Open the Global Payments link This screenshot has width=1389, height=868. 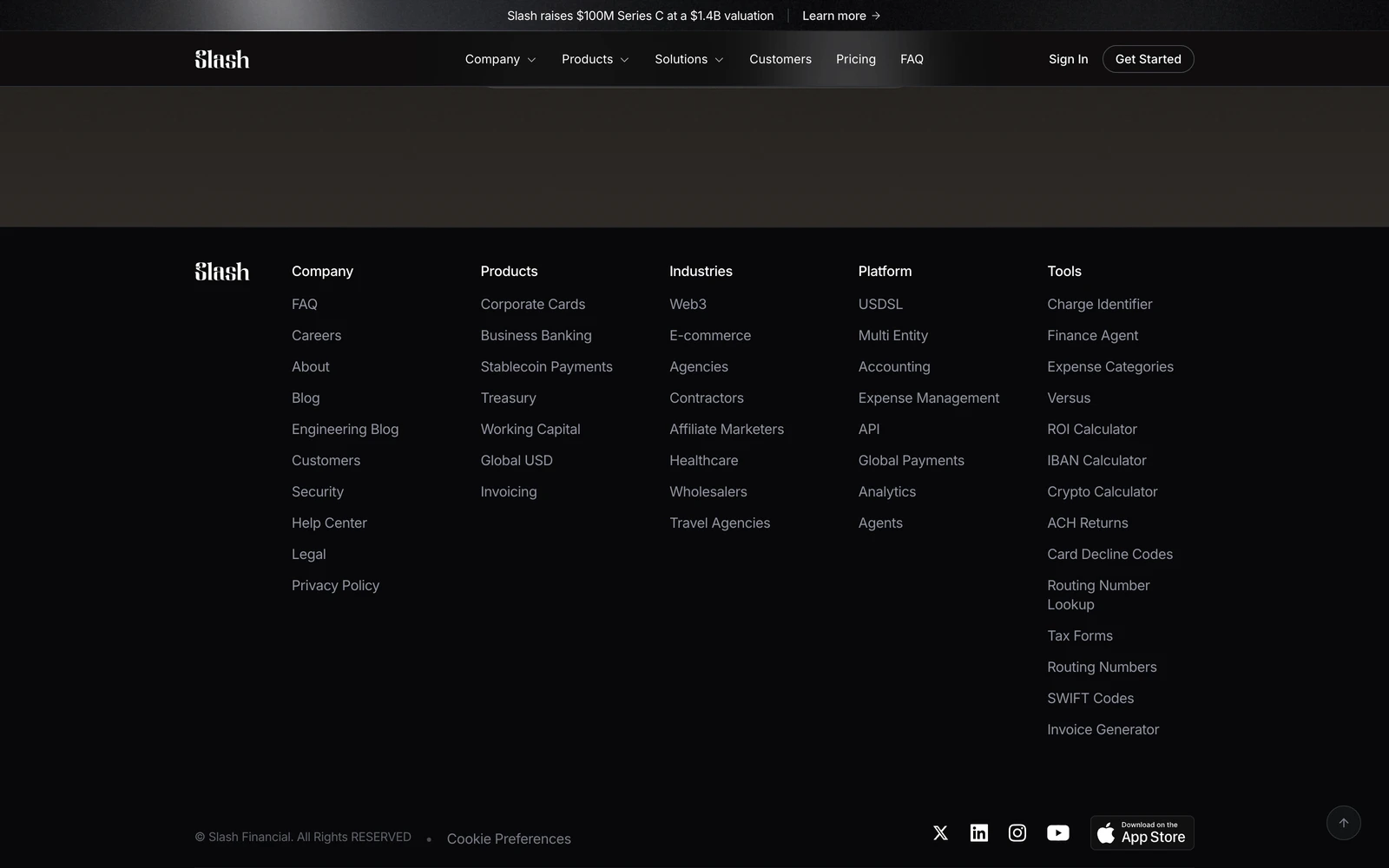[912, 460]
